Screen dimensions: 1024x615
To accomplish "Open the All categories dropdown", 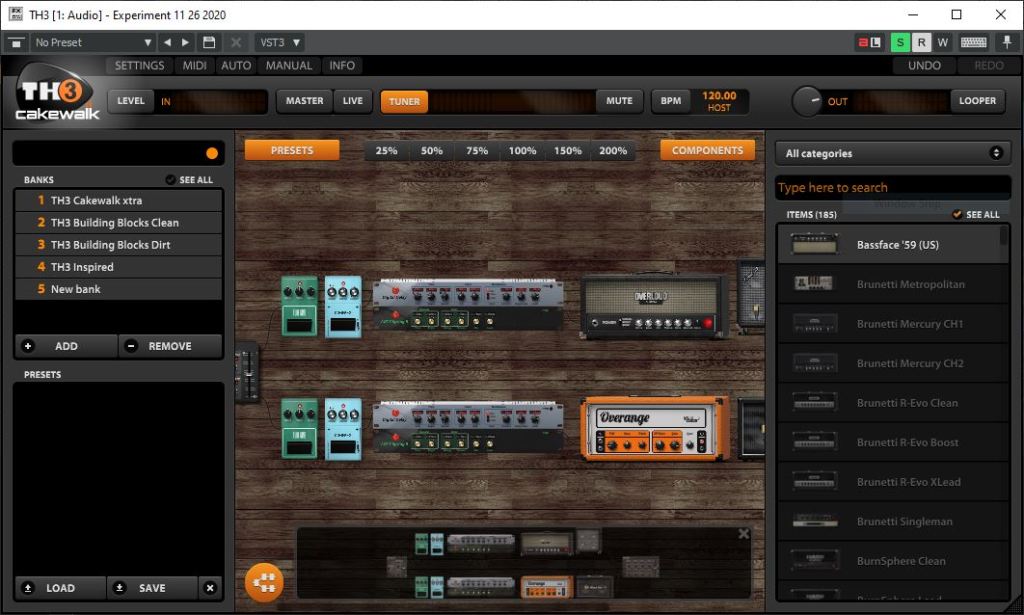I will pyautogui.click(x=892, y=153).
